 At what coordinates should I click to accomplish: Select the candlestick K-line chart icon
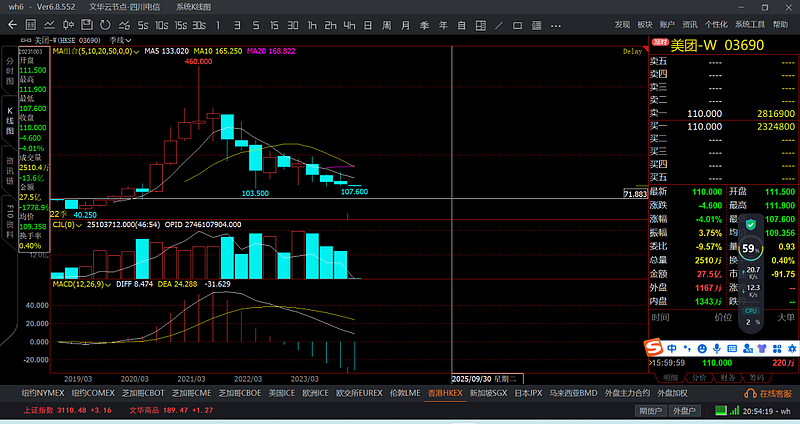(68, 25)
